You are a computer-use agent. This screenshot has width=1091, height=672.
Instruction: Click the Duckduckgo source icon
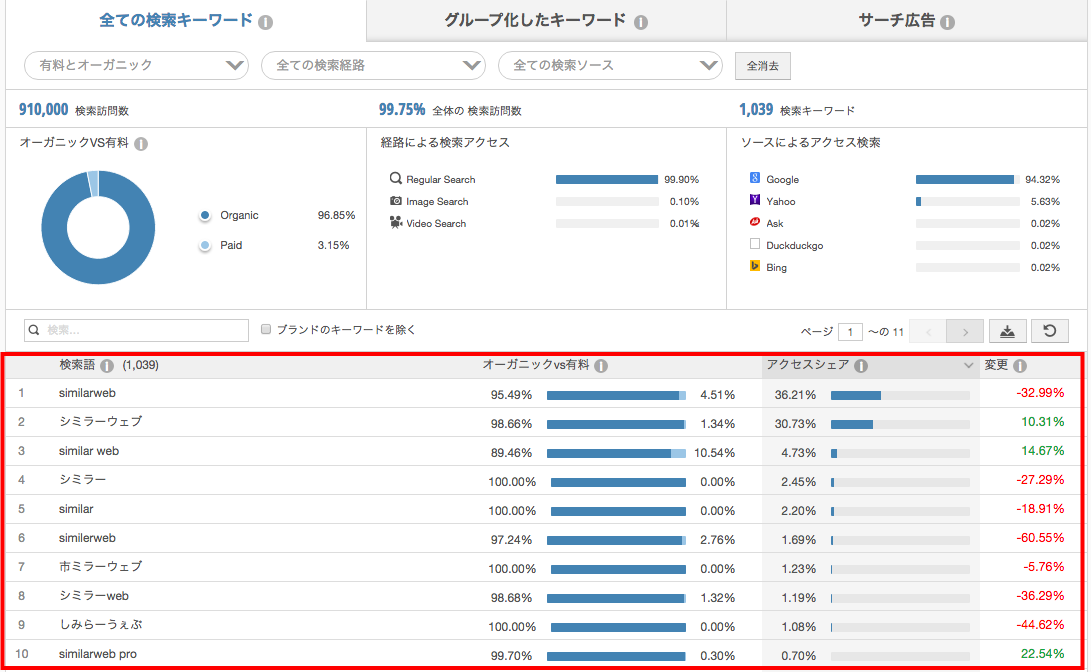coord(755,244)
